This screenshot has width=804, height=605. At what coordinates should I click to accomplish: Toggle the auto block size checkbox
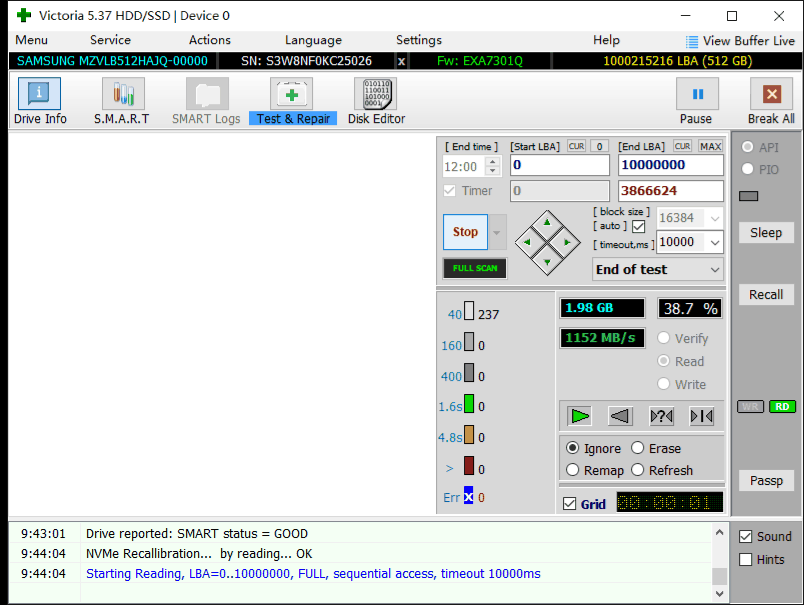click(x=638, y=226)
